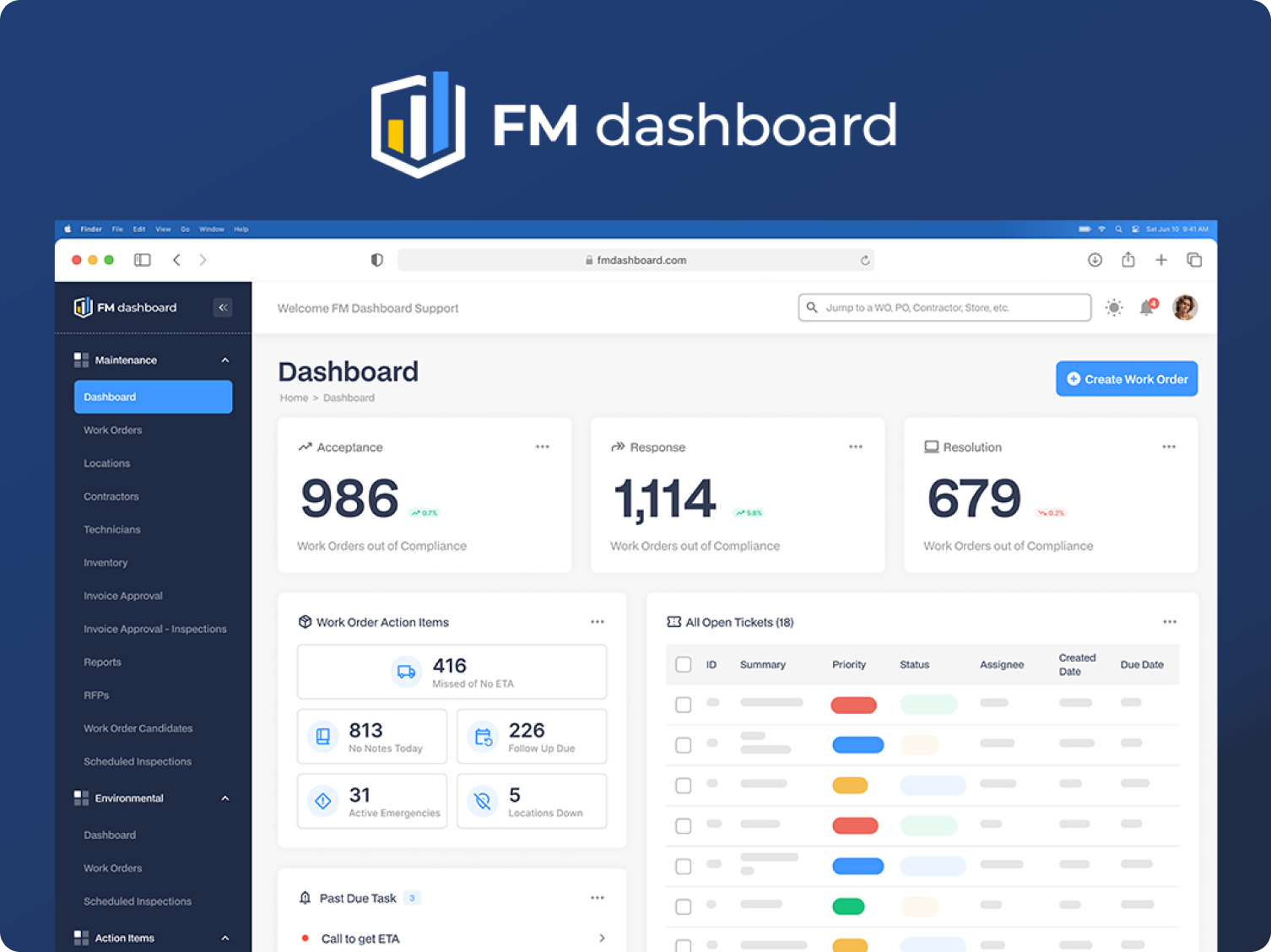Click the Follow Up Due calendar icon
Image resolution: width=1271 pixels, height=952 pixels.
(483, 736)
